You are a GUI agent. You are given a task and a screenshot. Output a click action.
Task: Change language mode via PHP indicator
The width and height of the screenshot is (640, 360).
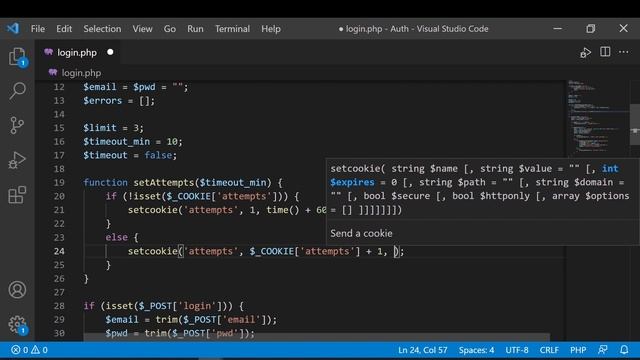coord(578,350)
